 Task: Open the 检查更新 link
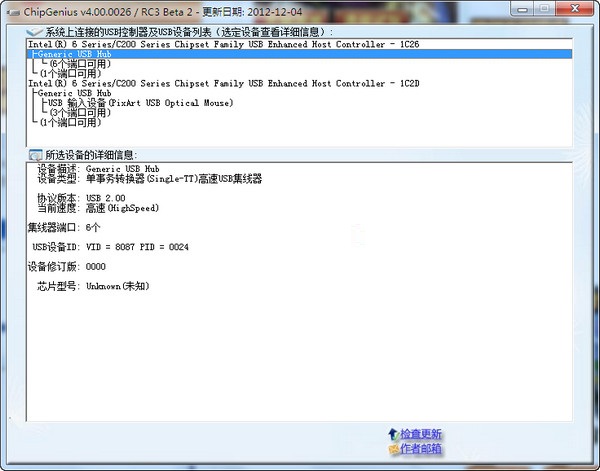click(421, 434)
